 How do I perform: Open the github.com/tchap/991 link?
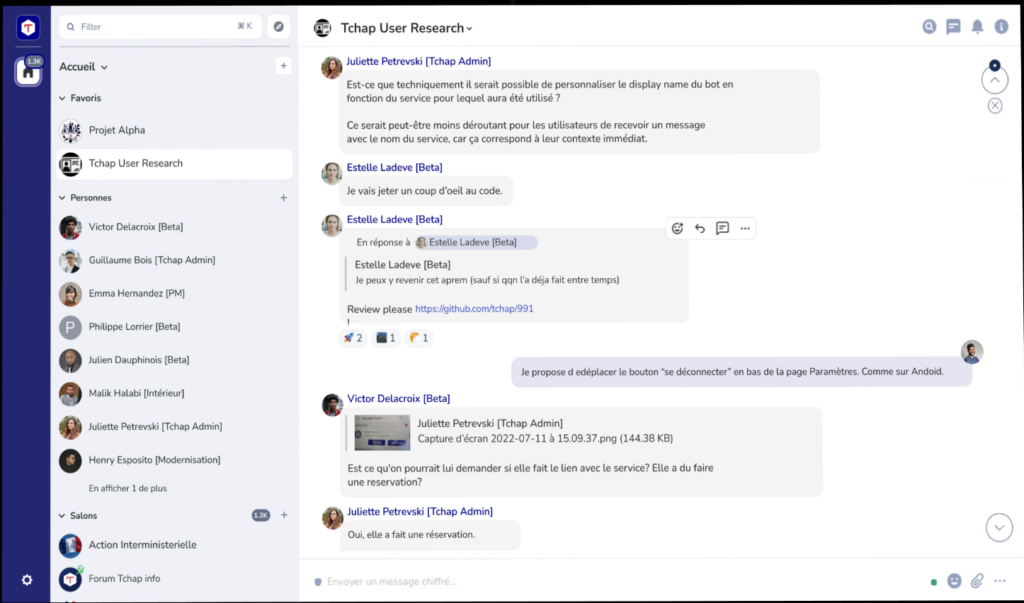pyautogui.click(x=474, y=309)
